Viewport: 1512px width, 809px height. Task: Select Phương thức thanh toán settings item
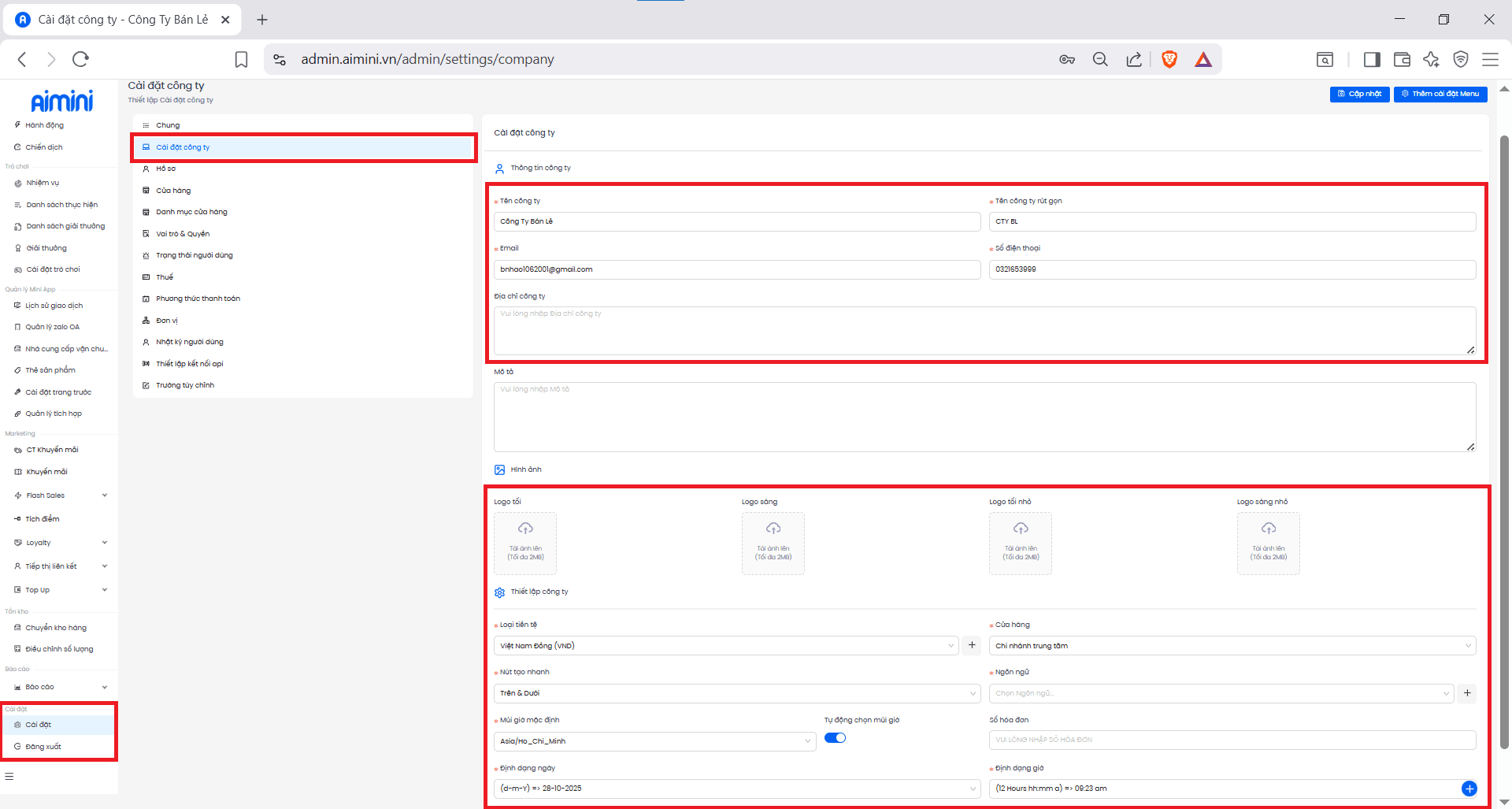(x=198, y=299)
